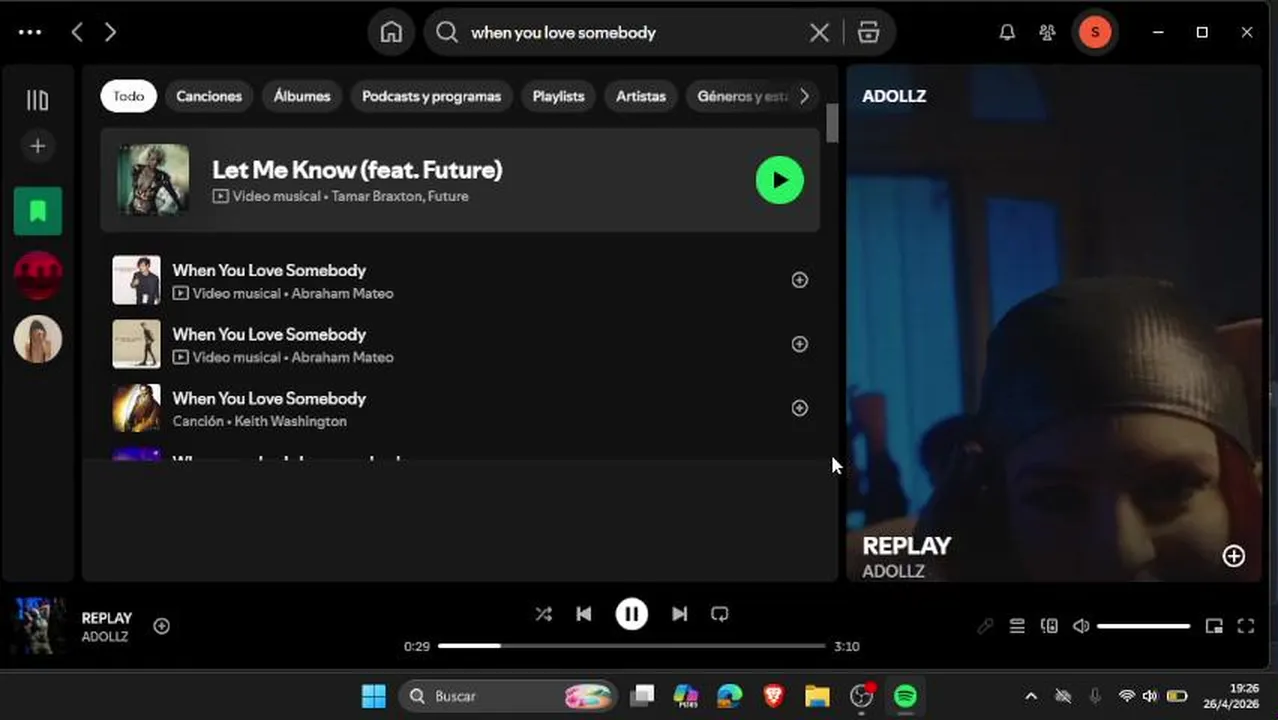Set volume on the volume slider
The height and width of the screenshot is (720, 1278).
click(1144, 626)
